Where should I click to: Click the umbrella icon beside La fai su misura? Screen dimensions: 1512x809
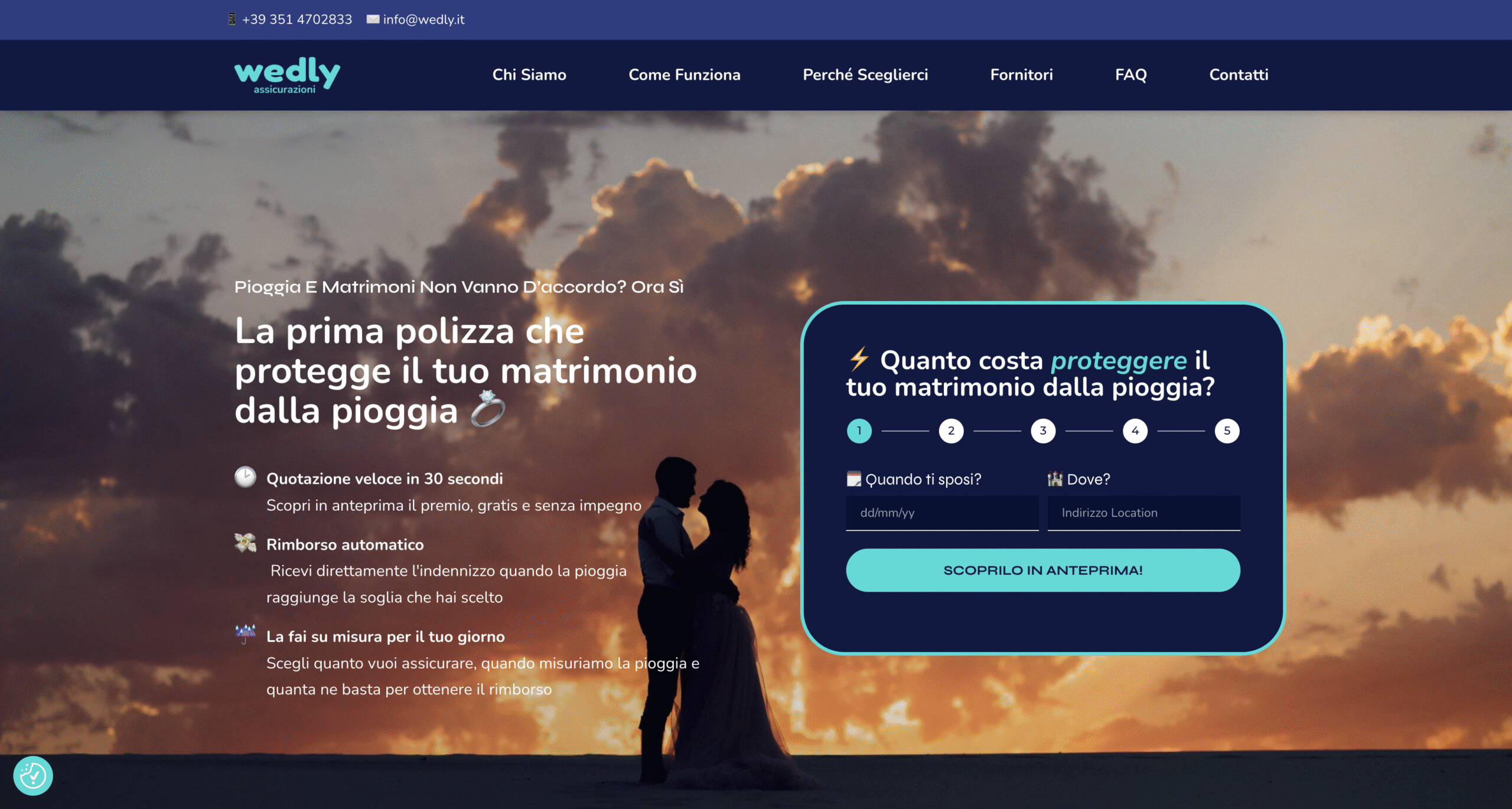[x=245, y=634]
